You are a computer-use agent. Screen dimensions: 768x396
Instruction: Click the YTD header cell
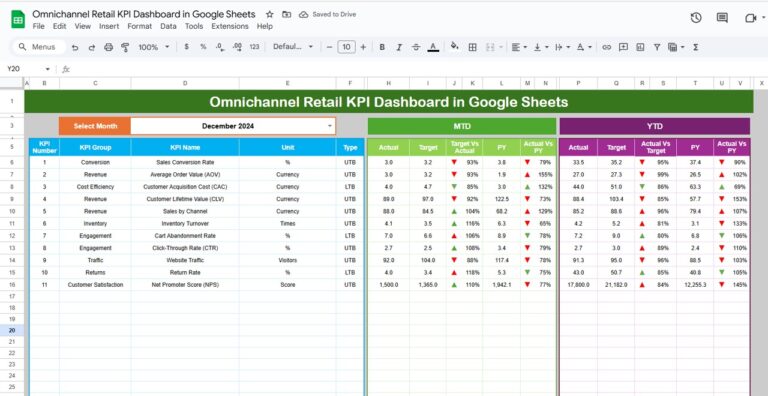[x=654, y=126]
